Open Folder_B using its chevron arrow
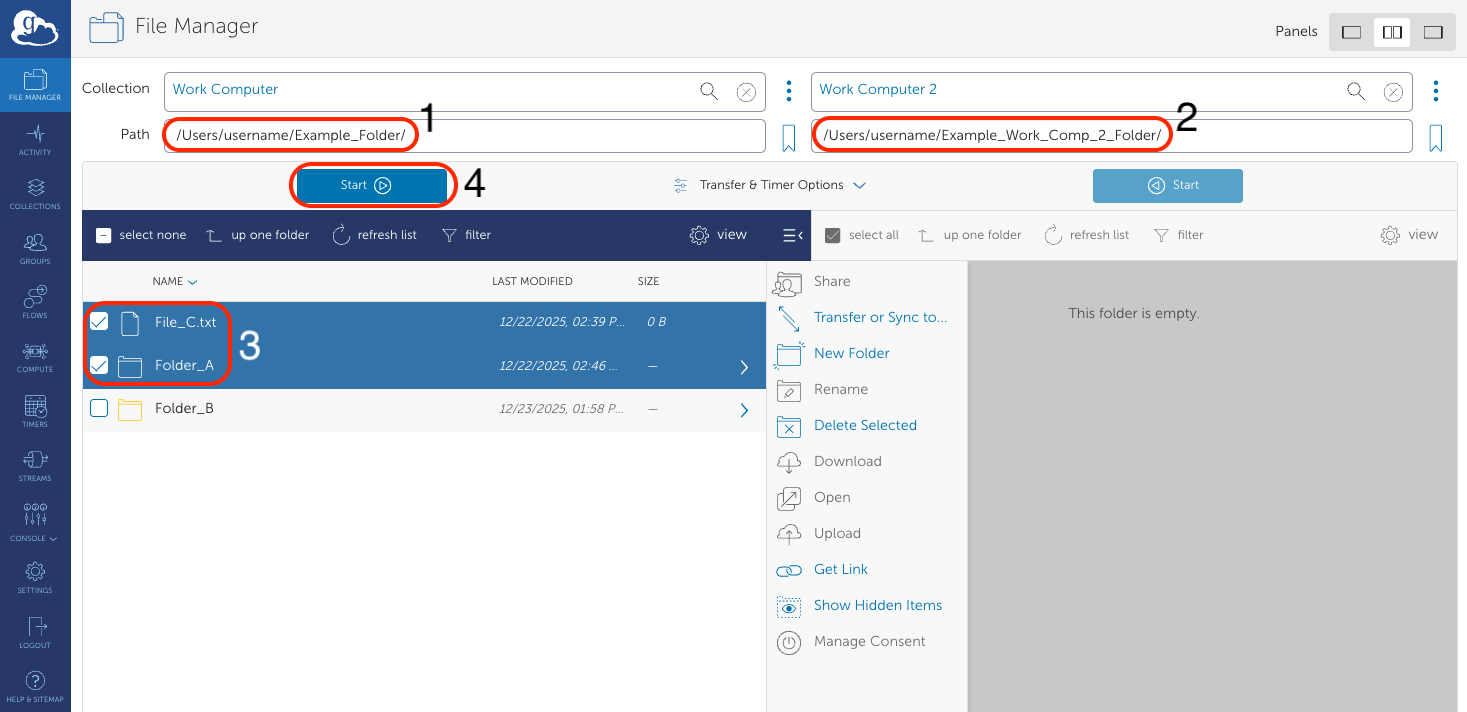Screen dimensions: 1467x712 744,410
